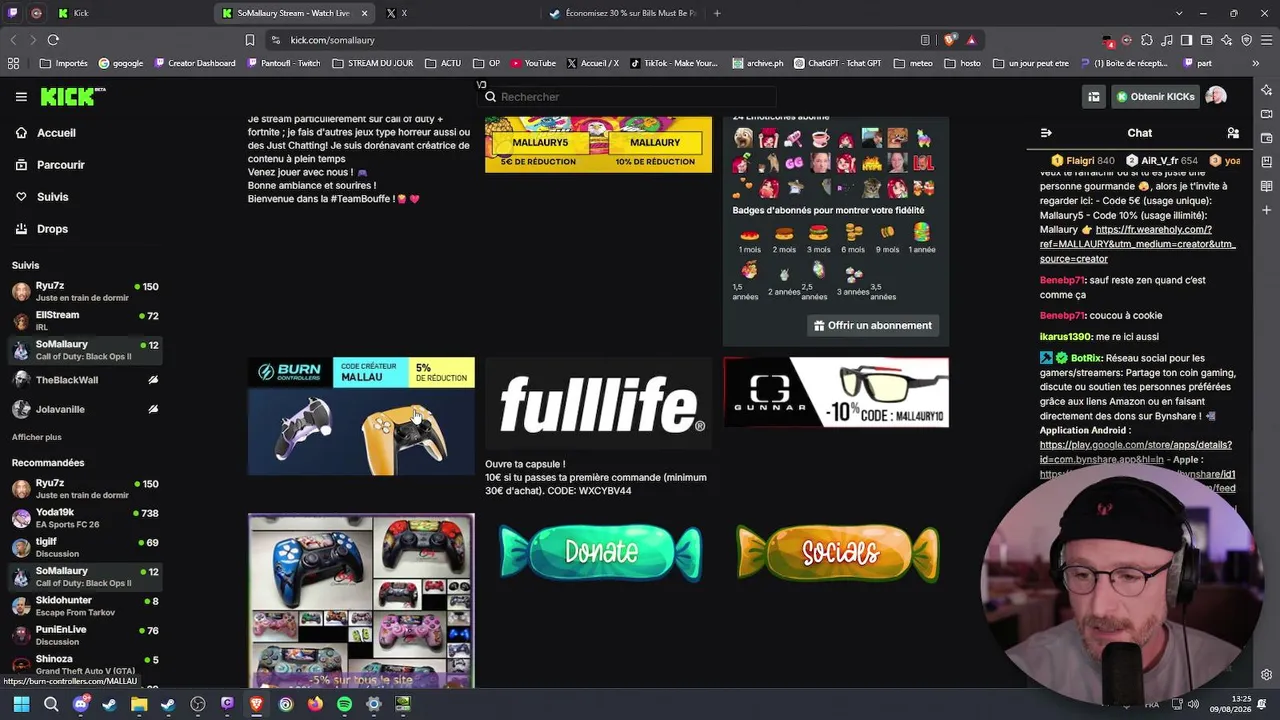1280x720 pixels.
Task: Open the fulllife promo banner
Action: (x=598, y=404)
